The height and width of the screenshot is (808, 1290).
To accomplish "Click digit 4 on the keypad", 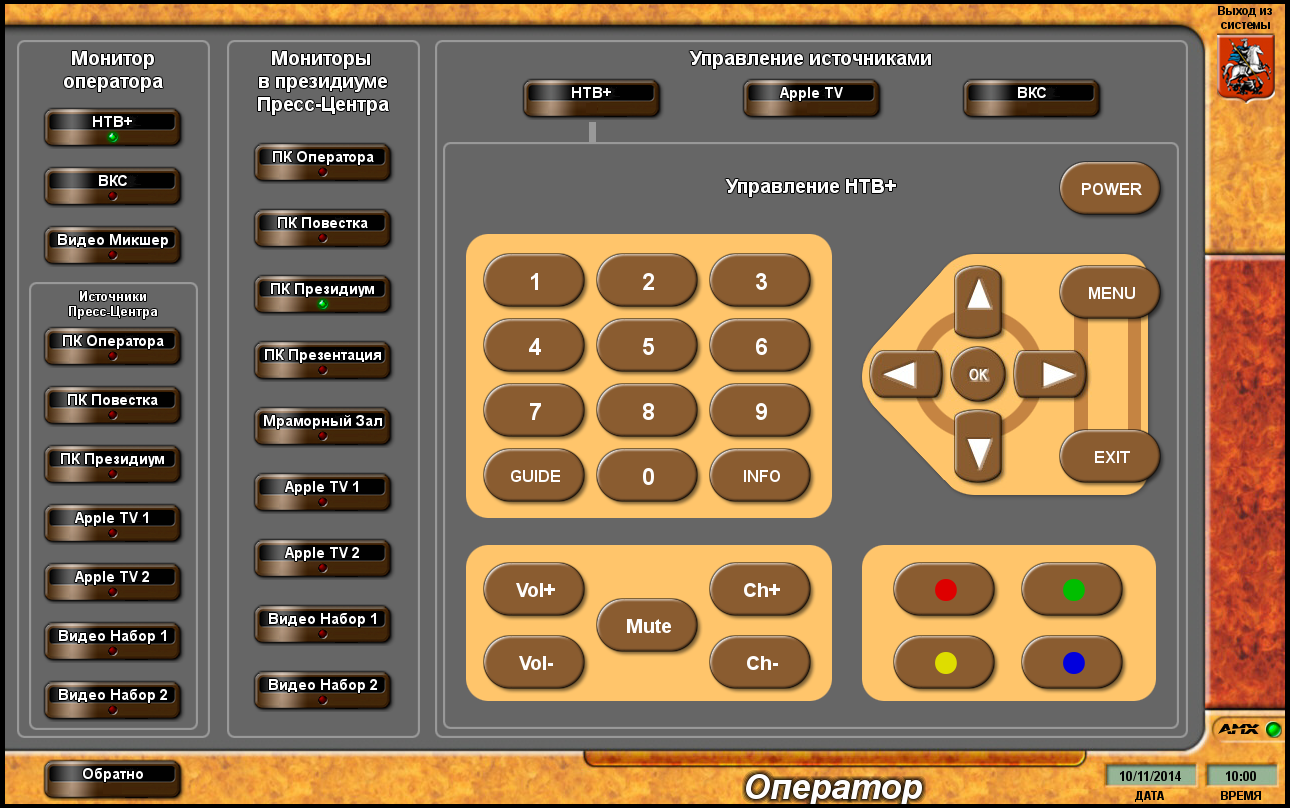I will [x=534, y=346].
